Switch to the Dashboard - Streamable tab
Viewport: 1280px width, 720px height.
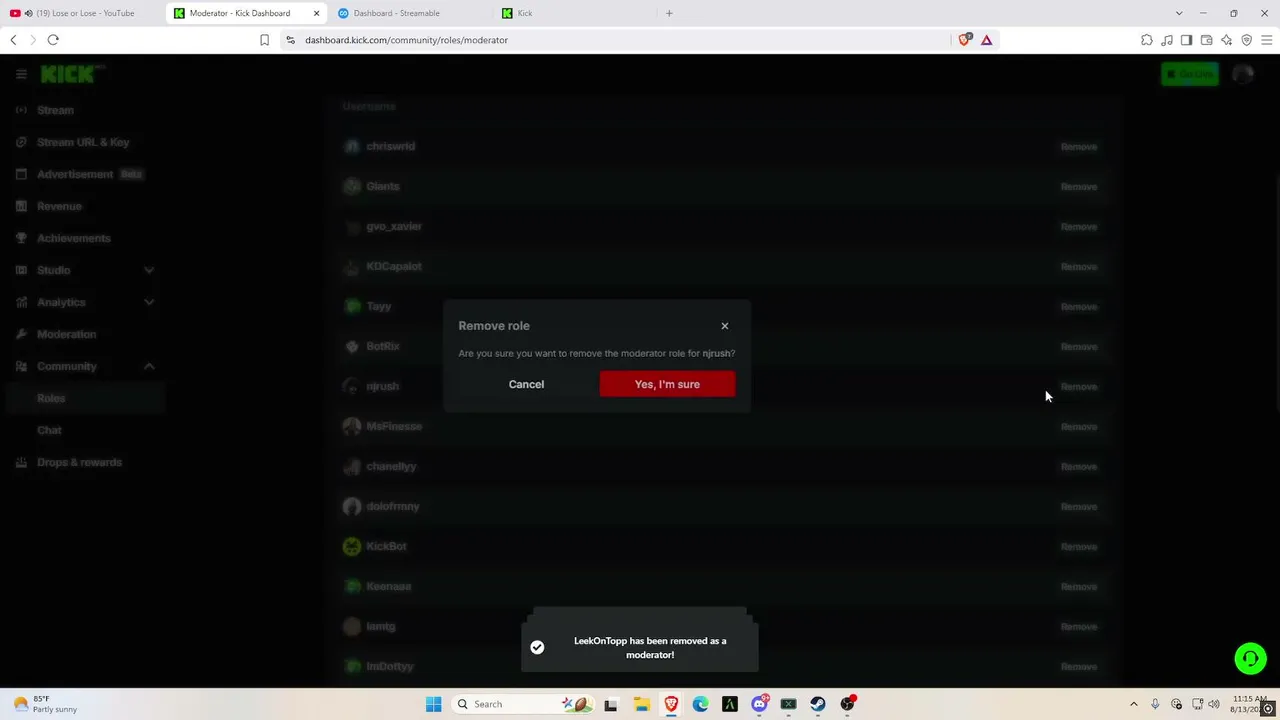pyautogui.click(x=410, y=13)
